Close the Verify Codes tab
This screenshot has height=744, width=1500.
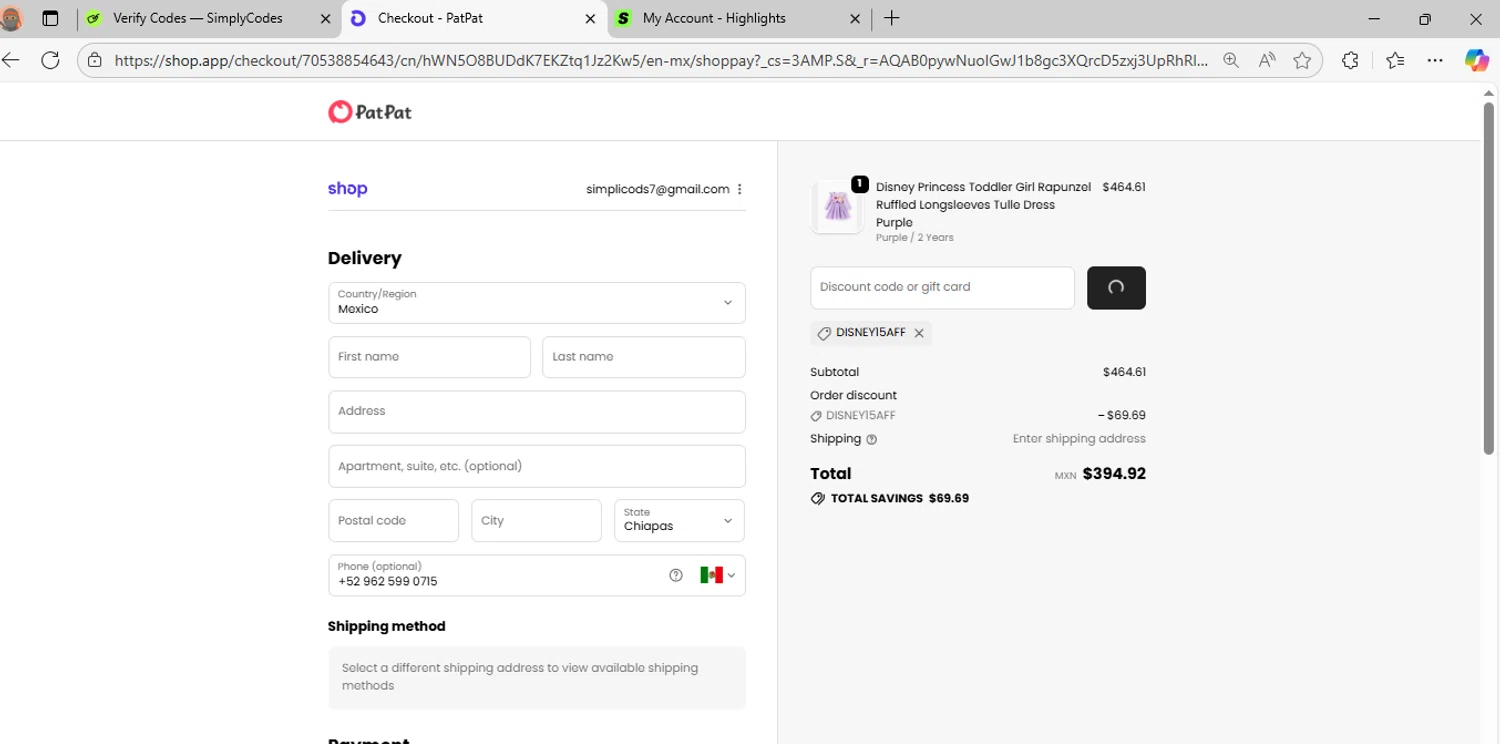[325, 18]
